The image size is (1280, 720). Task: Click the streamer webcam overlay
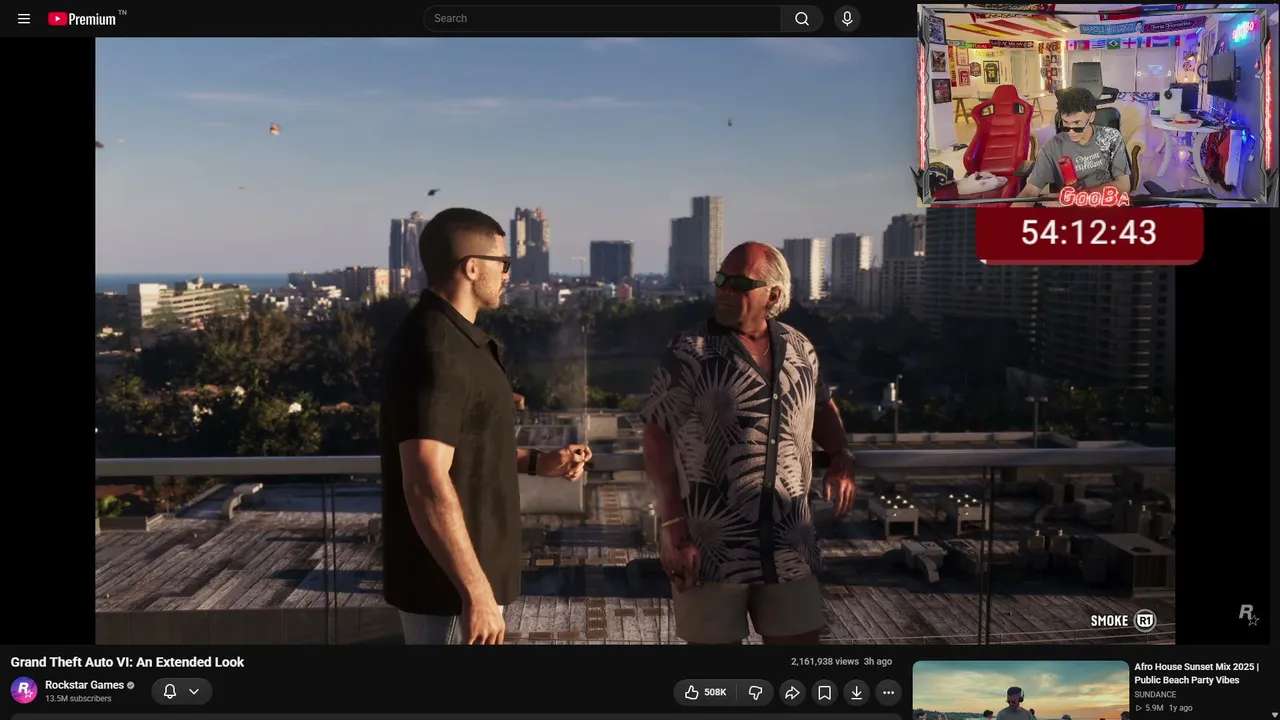coord(1097,106)
